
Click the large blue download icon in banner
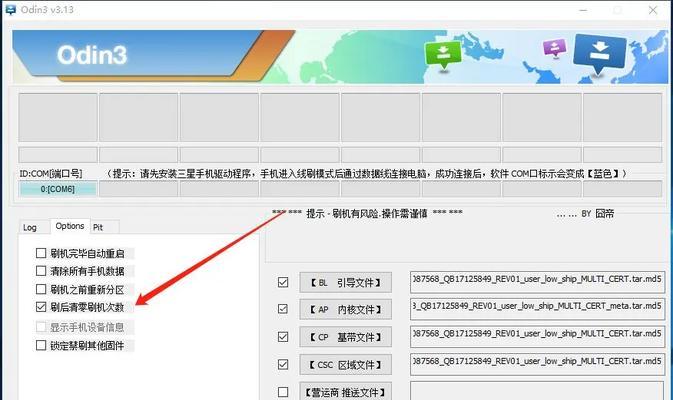[599, 54]
